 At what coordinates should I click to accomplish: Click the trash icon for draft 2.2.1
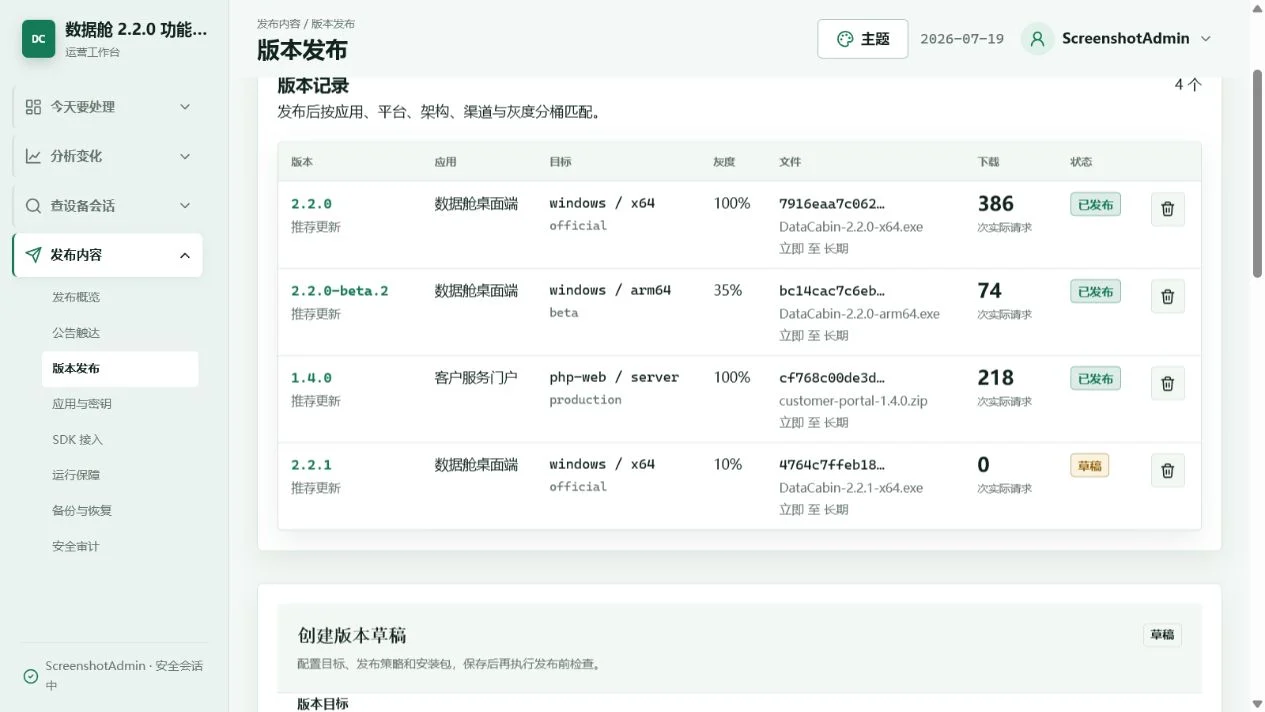click(1167, 471)
